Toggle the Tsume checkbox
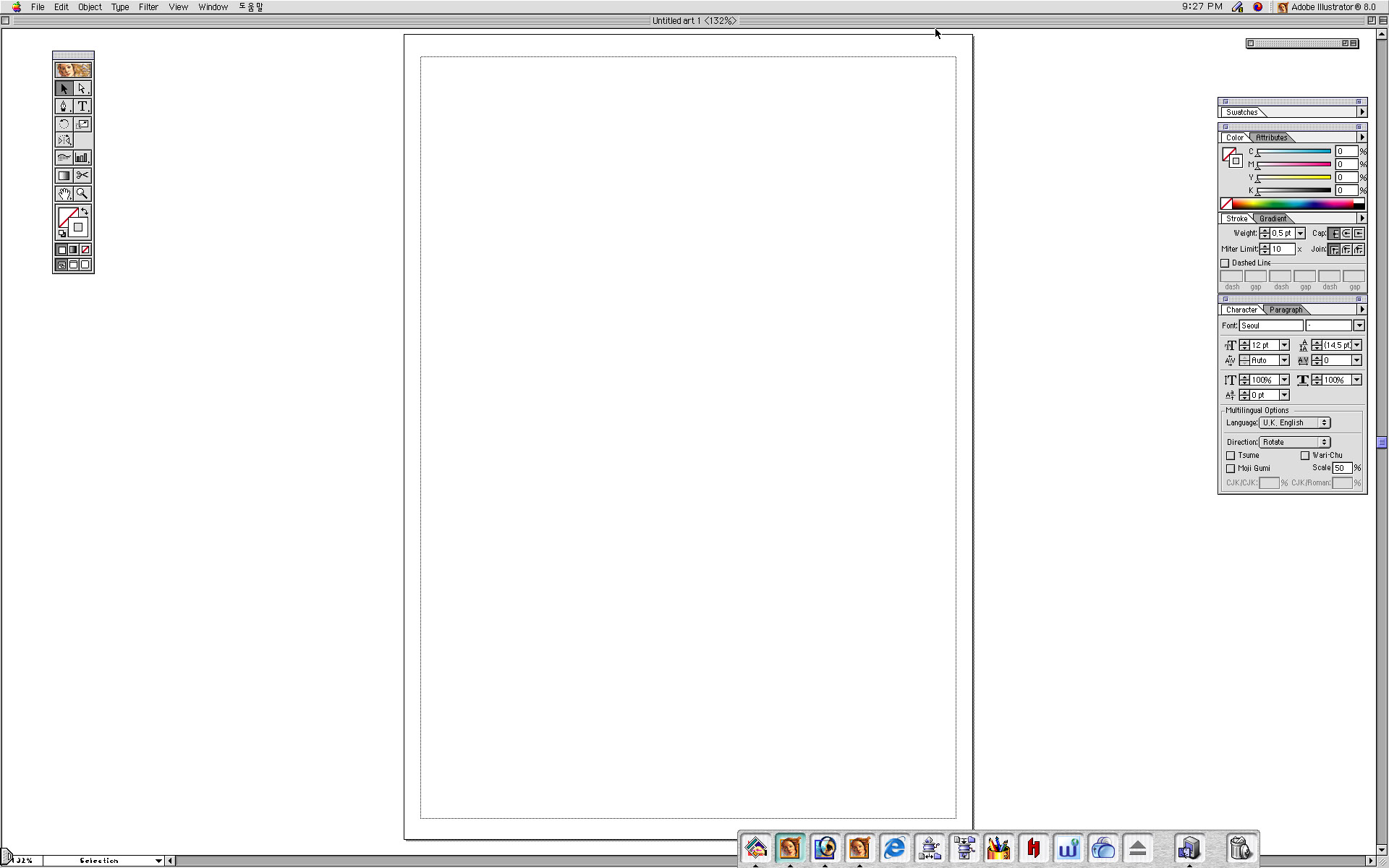Image resolution: width=1389 pixels, height=868 pixels. 1231,456
